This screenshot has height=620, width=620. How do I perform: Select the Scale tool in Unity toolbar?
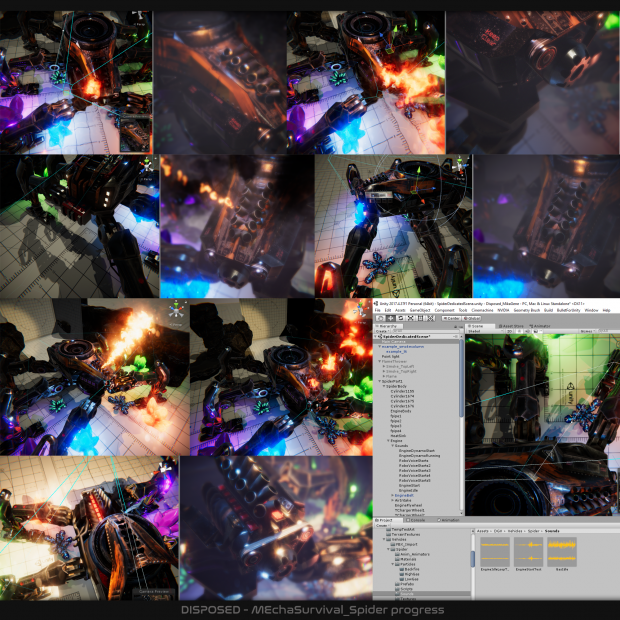[x=410, y=318]
